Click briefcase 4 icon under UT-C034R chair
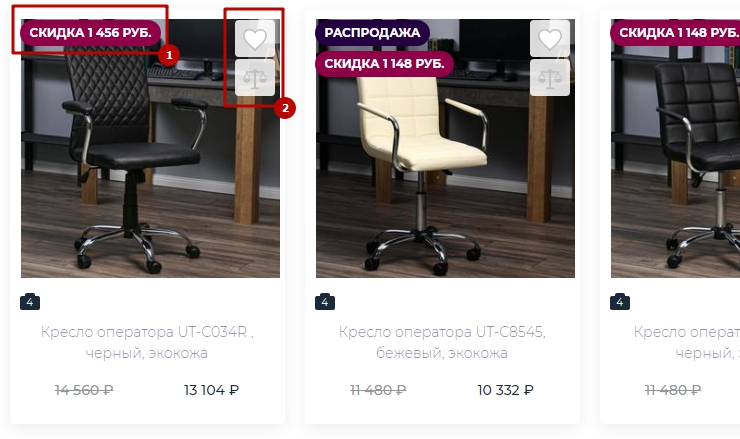This screenshot has width=740, height=439. pos(30,302)
